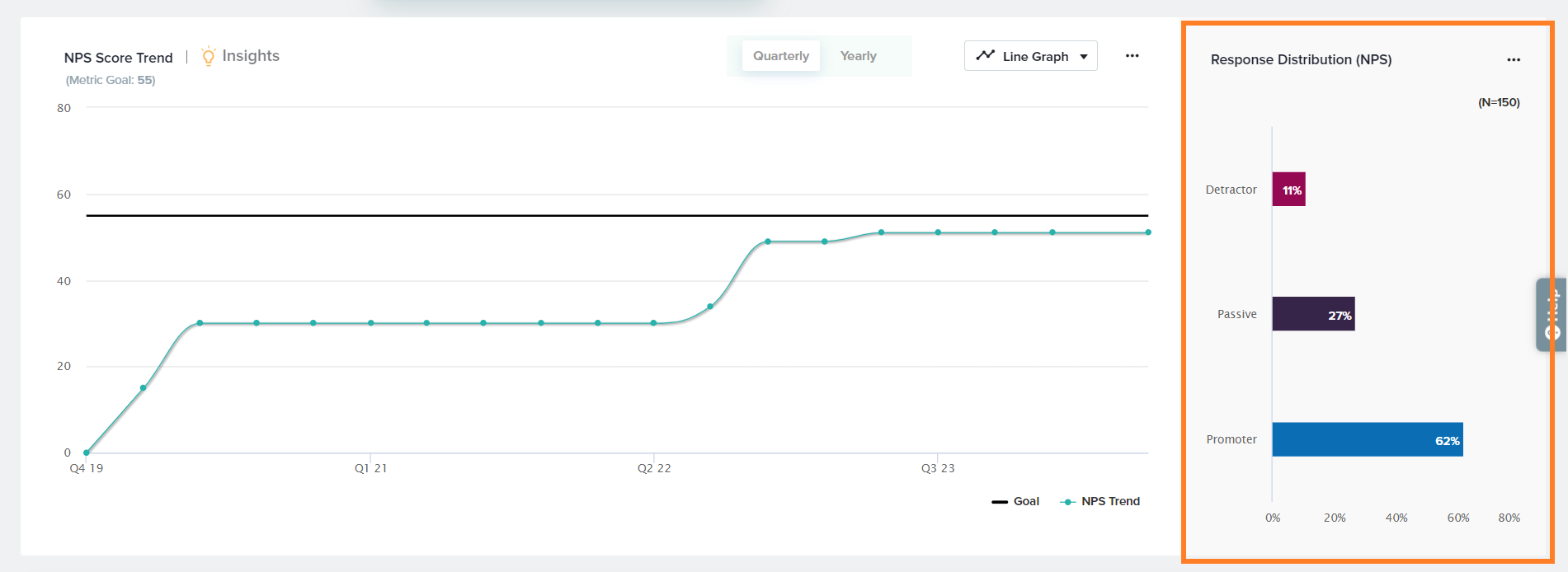This screenshot has height=572, width=1568.
Task: Switch to the Yearly view
Action: (x=858, y=56)
